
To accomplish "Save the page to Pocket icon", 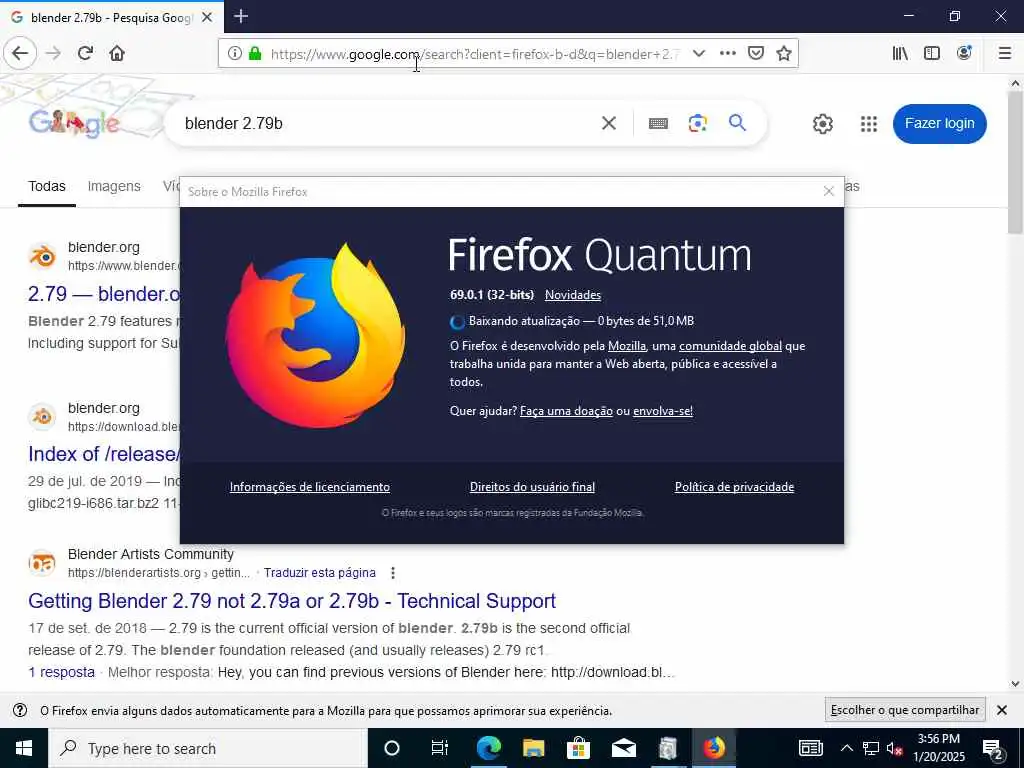I will (x=756, y=53).
